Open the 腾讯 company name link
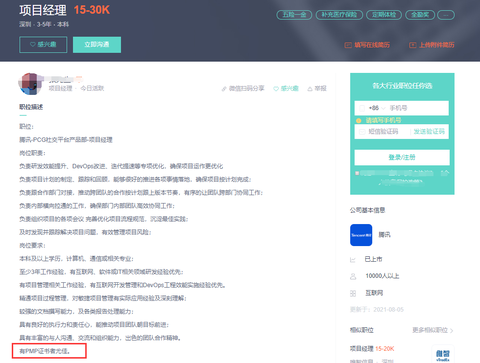This screenshot has height=363, width=480. [x=384, y=235]
